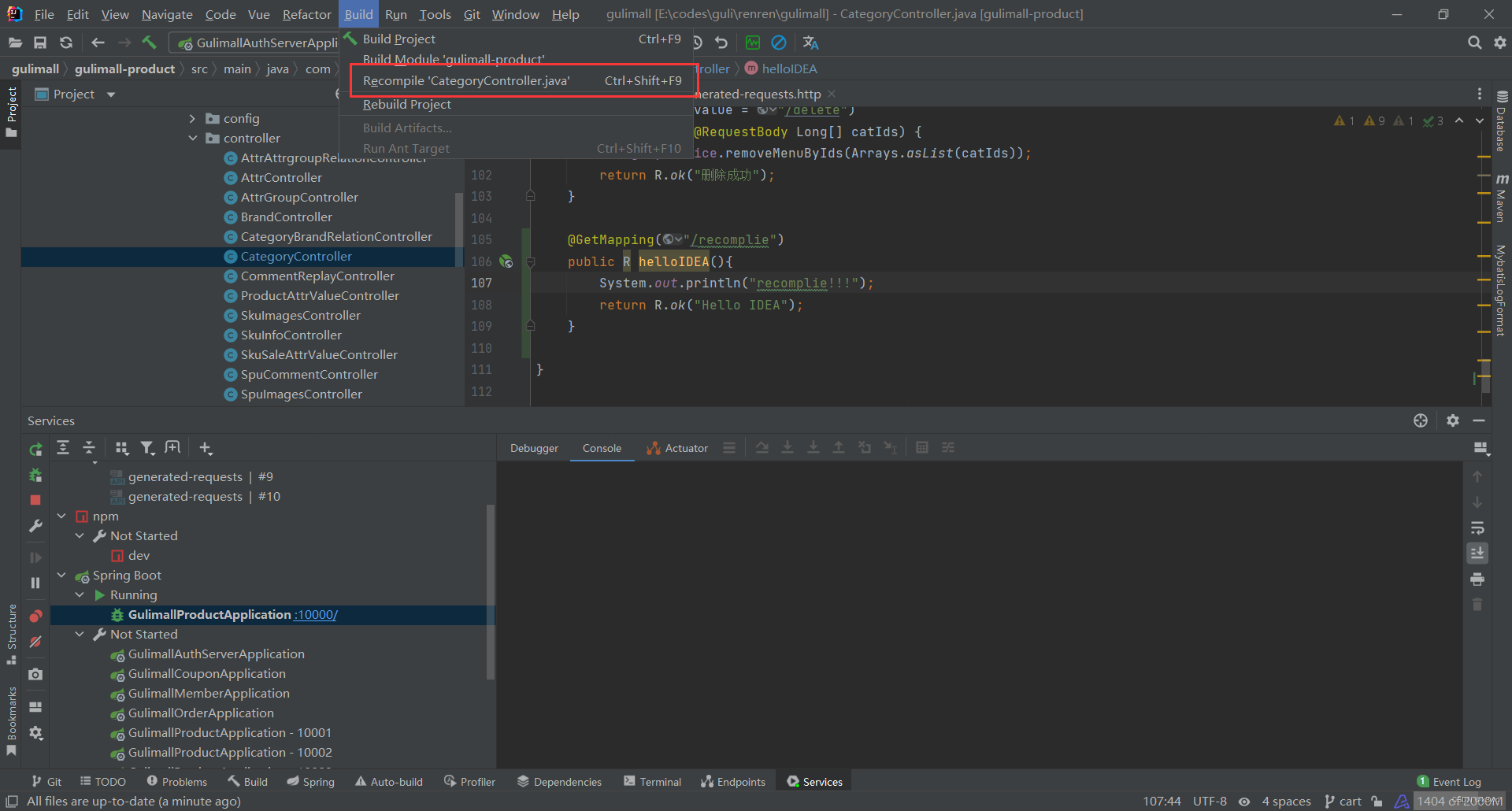Collapse the Spring Boot node
Screen dimensions: 1512x811
coord(61,575)
